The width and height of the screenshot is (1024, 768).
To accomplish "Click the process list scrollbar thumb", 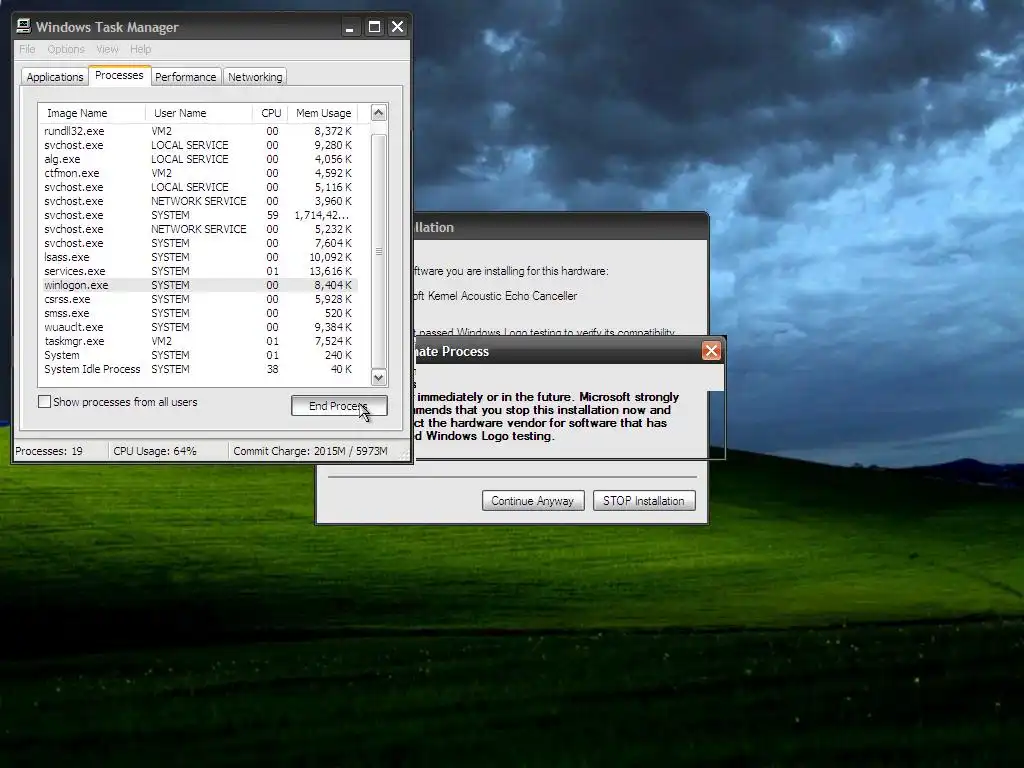I will [378, 251].
